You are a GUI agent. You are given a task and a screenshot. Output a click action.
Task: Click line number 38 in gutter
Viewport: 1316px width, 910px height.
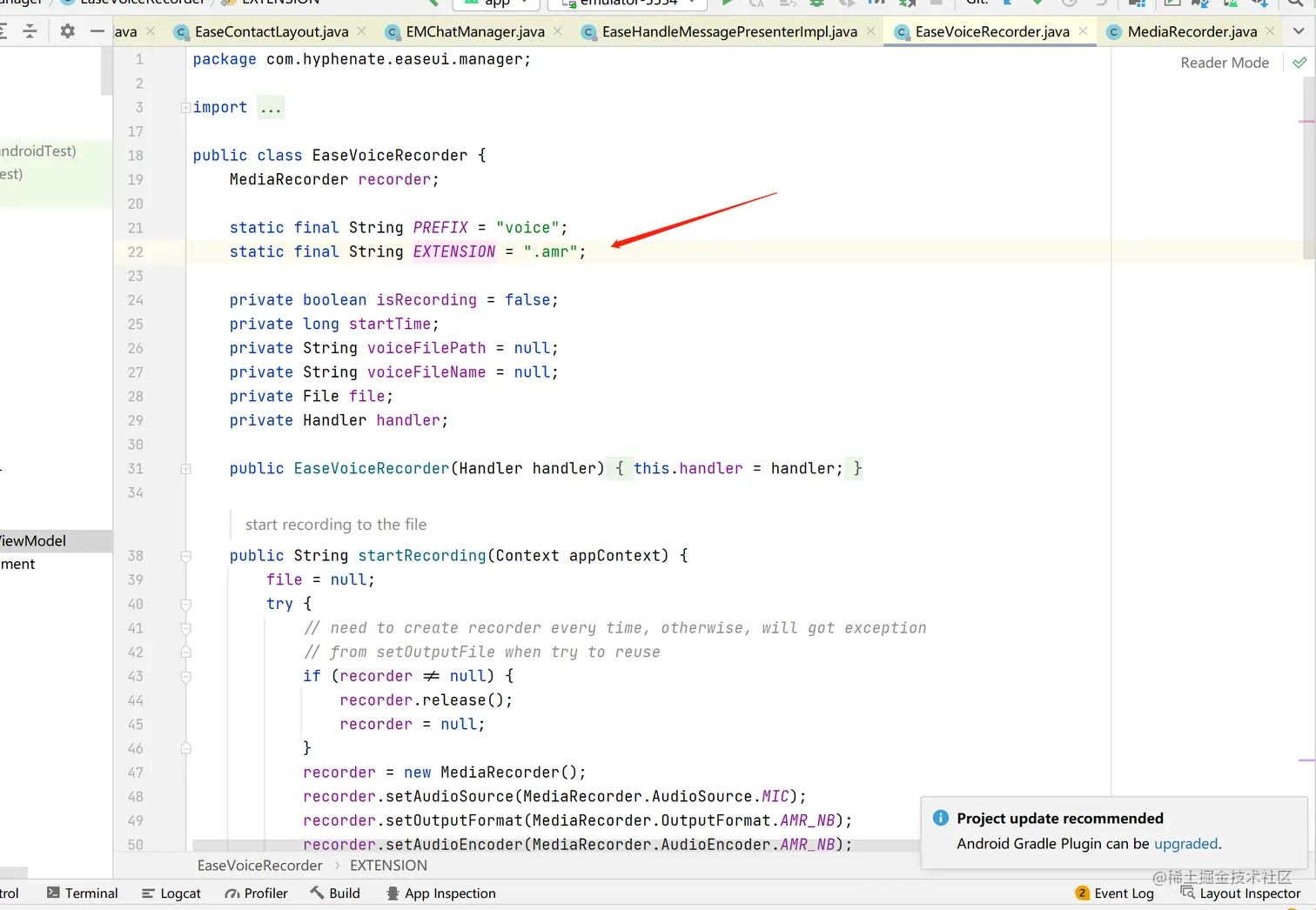point(135,556)
